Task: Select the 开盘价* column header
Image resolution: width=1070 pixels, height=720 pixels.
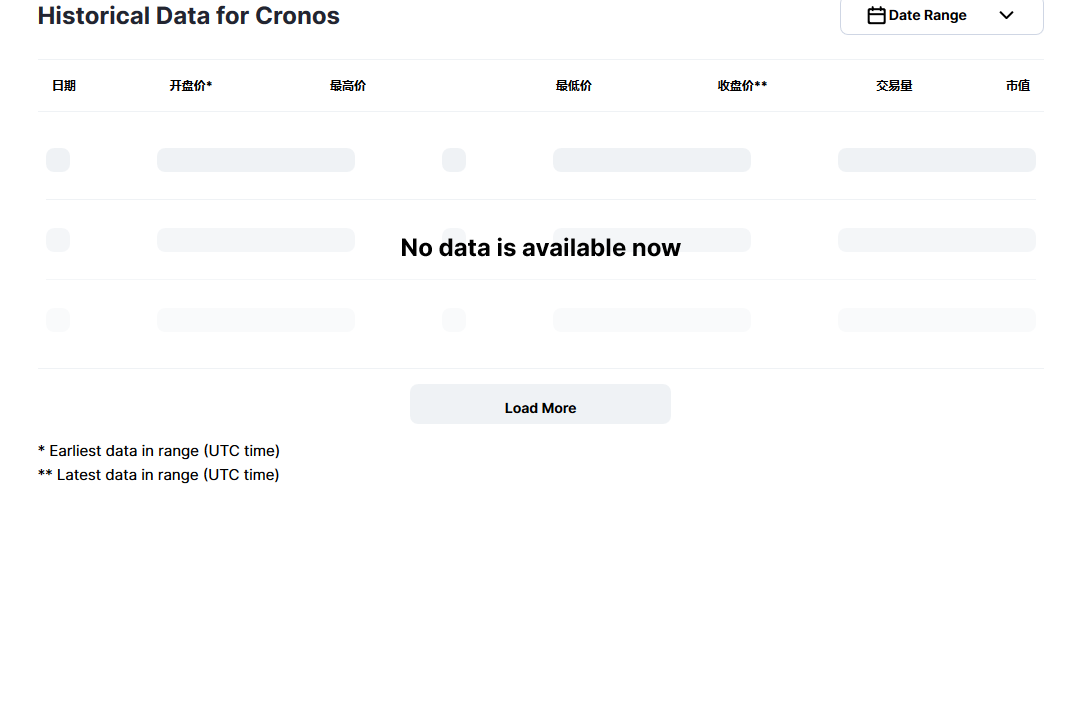Action: [190, 85]
